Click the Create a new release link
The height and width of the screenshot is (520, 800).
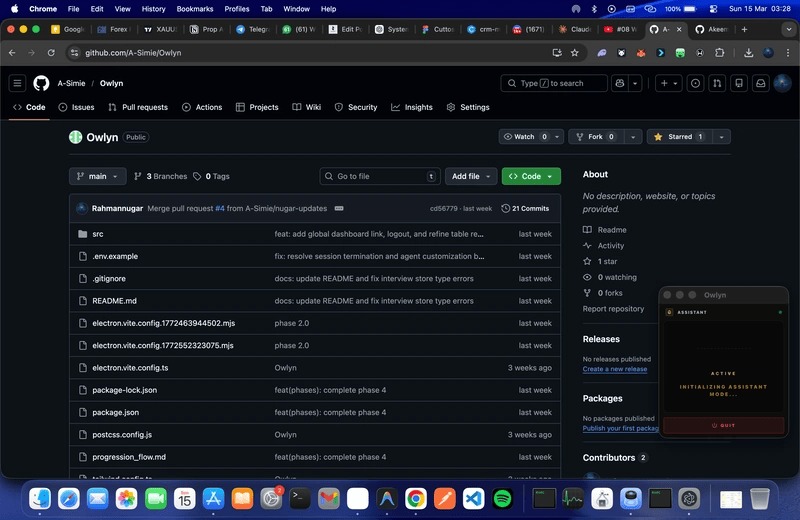point(615,369)
